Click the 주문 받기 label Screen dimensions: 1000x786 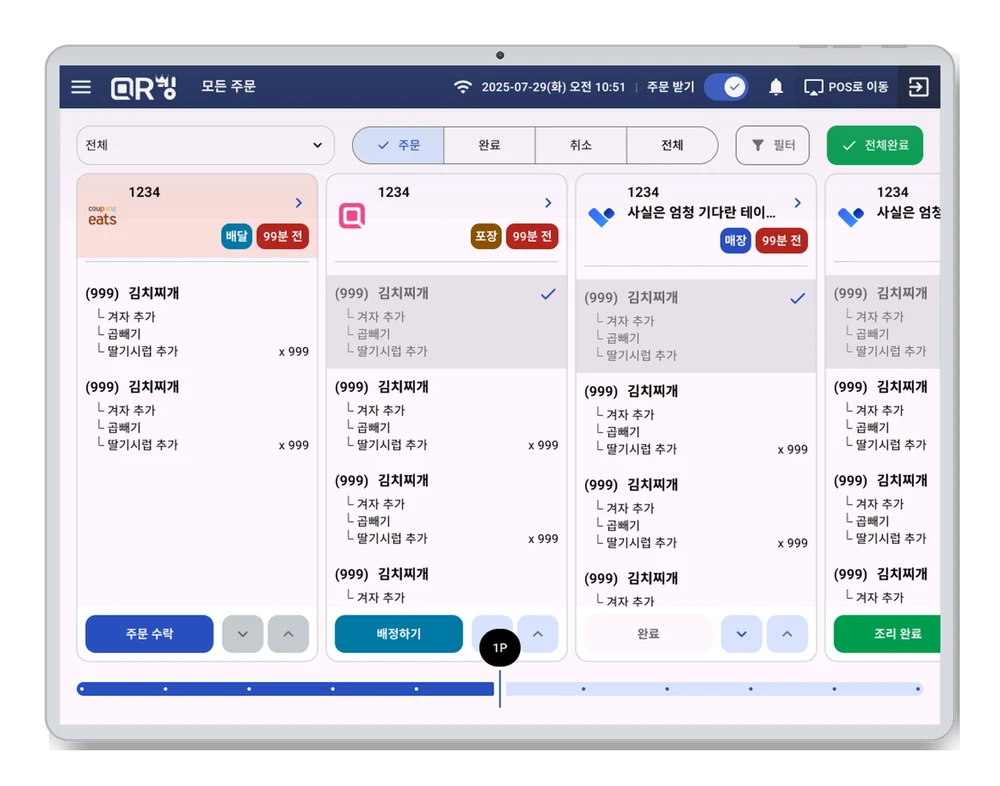(670, 87)
